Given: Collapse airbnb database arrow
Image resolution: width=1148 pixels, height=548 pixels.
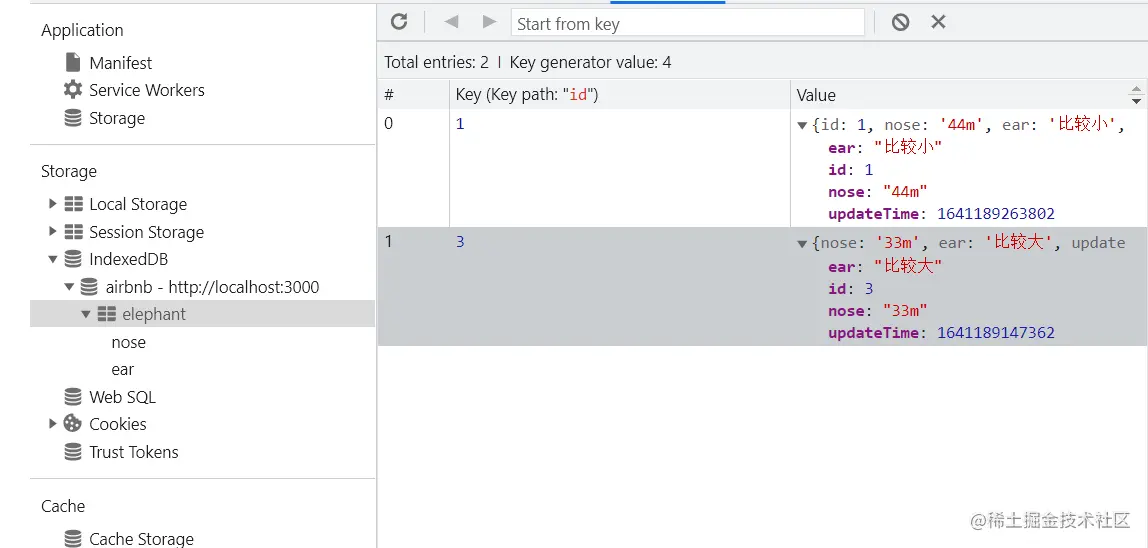Looking at the screenshot, I should click(69, 287).
